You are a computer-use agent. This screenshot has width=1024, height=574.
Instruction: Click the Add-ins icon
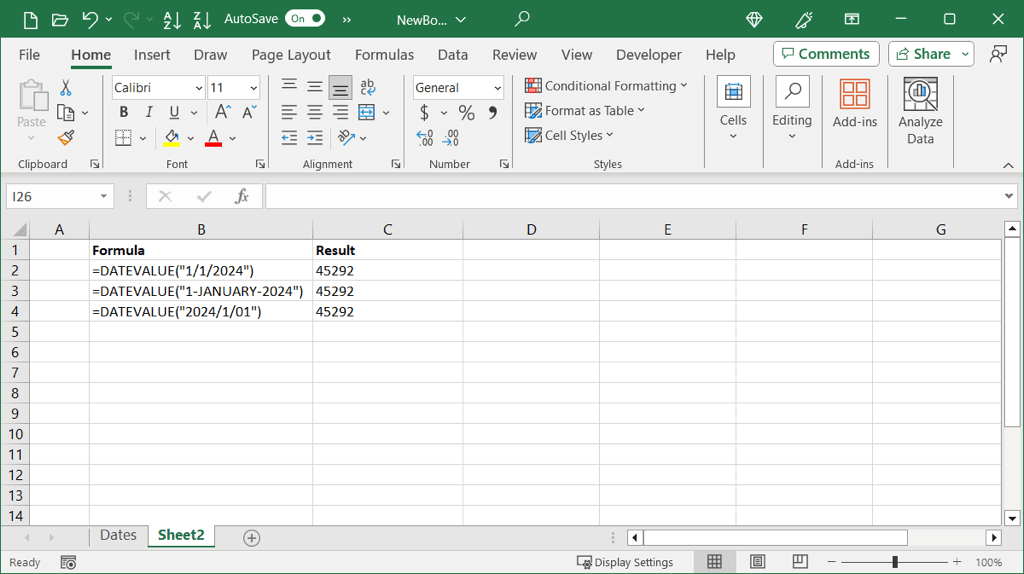tap(854, 105)
